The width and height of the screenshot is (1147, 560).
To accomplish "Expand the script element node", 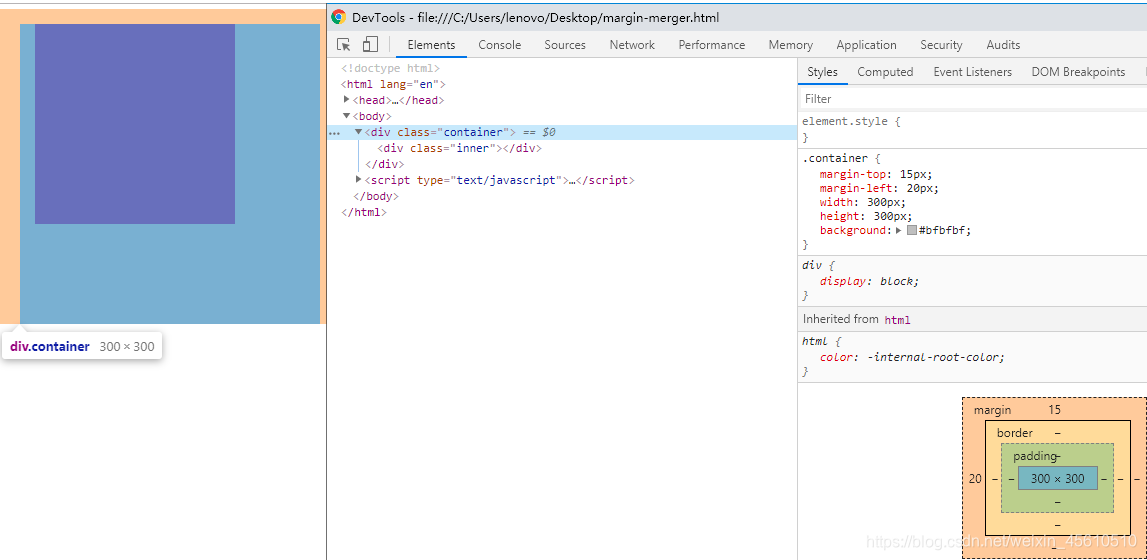I will [x=358, y=179].
